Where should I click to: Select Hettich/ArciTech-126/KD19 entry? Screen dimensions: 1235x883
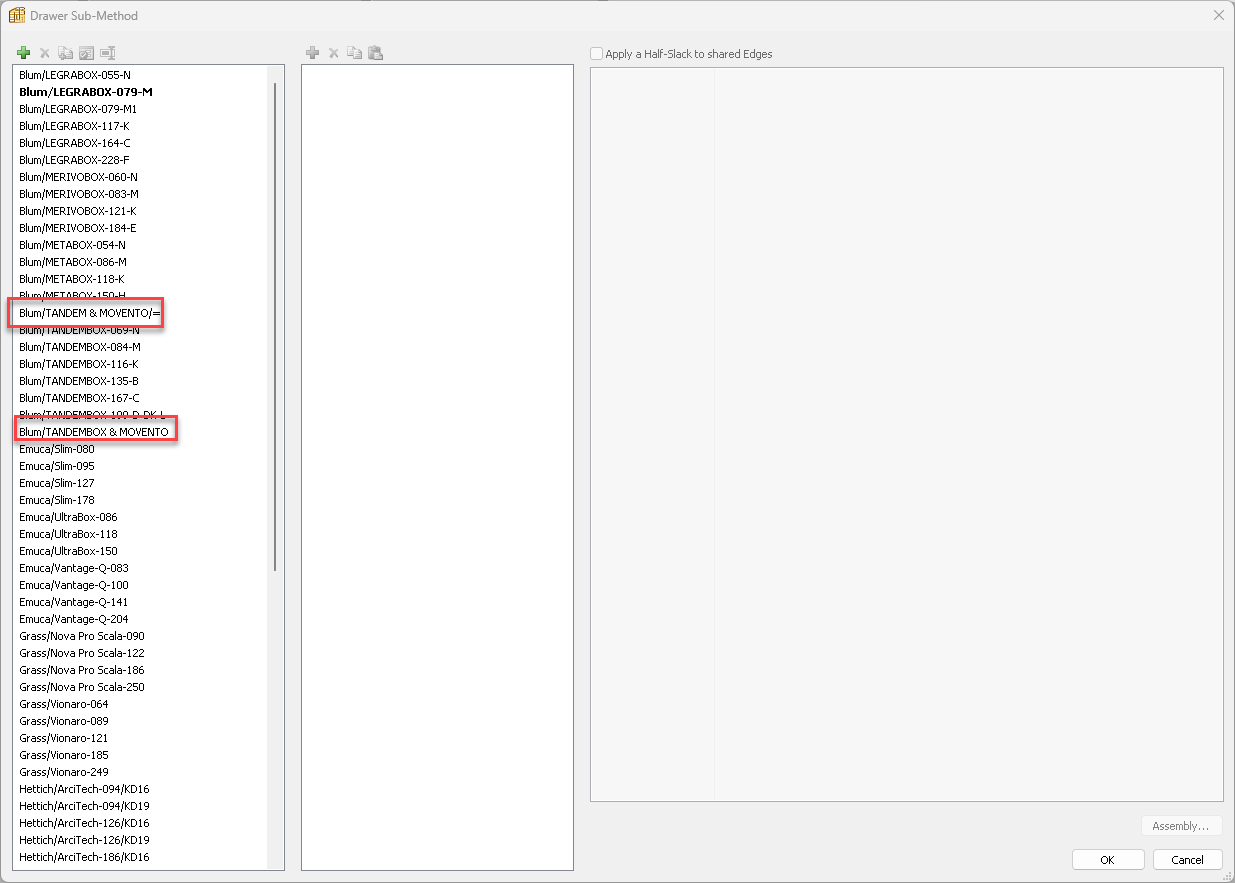coord(84,840)
